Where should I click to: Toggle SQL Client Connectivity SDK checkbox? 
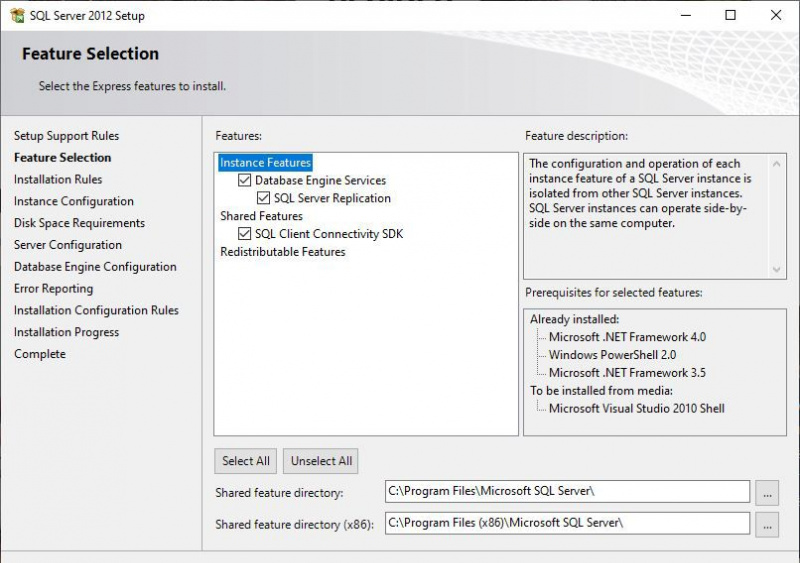(244, 234)
